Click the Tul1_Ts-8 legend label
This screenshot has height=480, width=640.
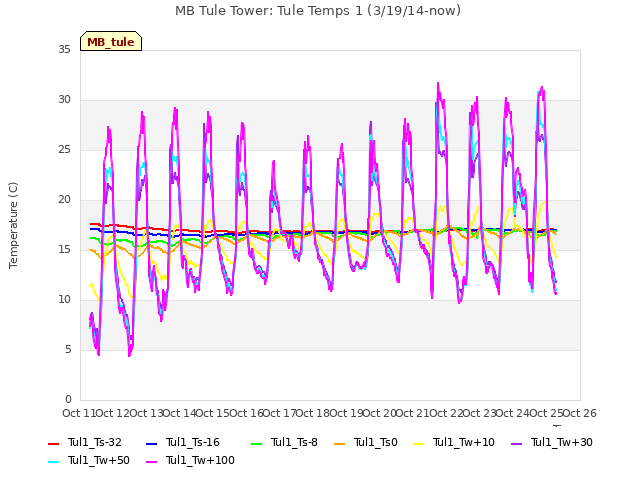coord(294,442)
